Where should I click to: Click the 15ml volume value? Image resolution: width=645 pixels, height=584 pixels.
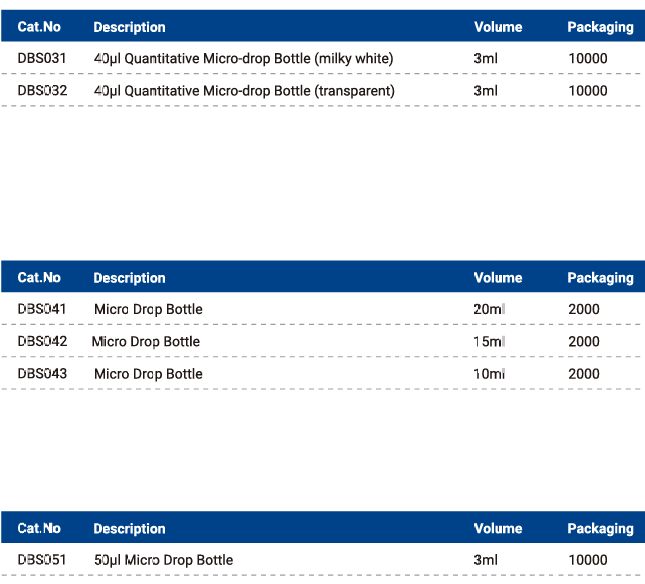point(489,341)
